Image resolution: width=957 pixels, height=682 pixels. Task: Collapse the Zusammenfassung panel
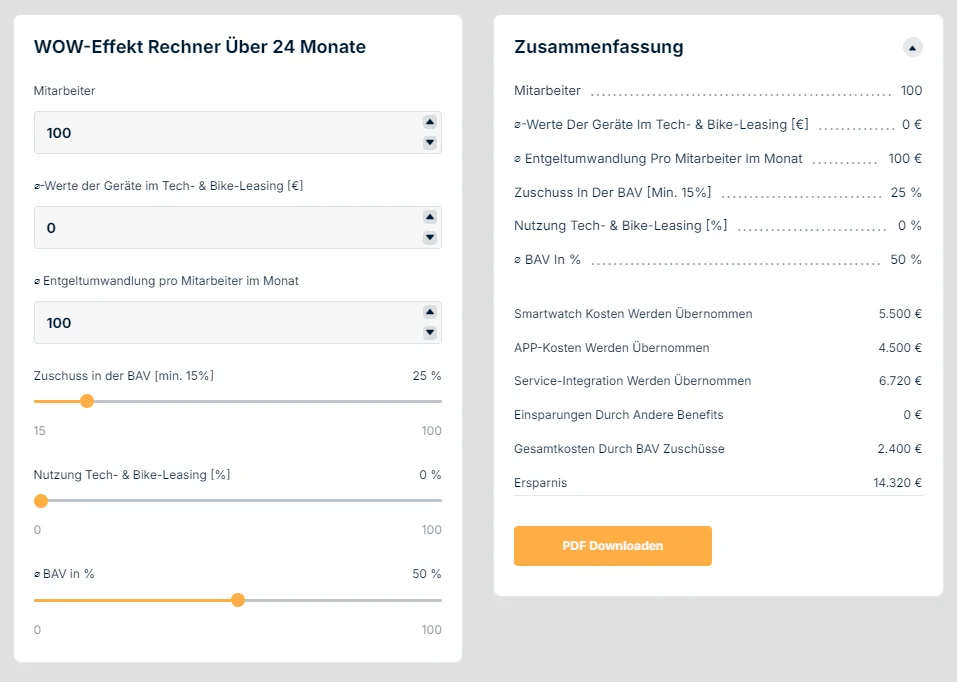912,48
